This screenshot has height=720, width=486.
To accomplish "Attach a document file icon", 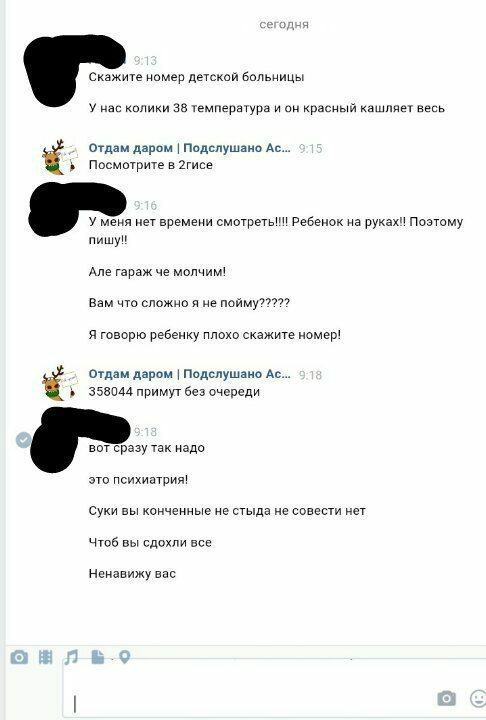I will tap(97, 657).
